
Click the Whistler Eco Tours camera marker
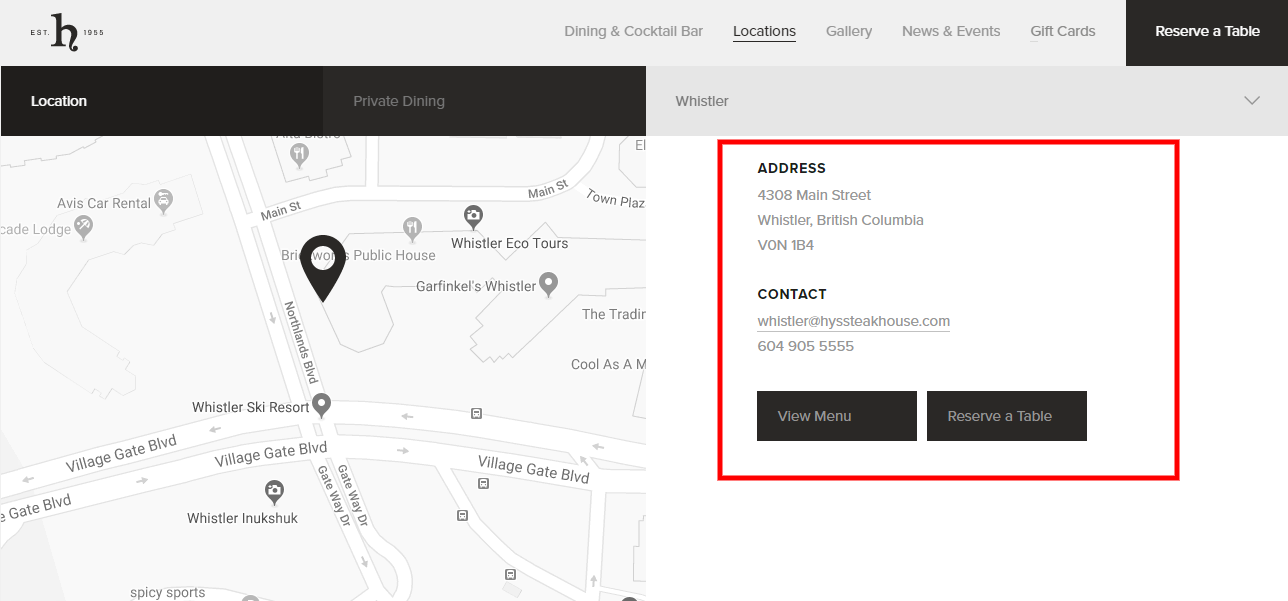point(473,216)
